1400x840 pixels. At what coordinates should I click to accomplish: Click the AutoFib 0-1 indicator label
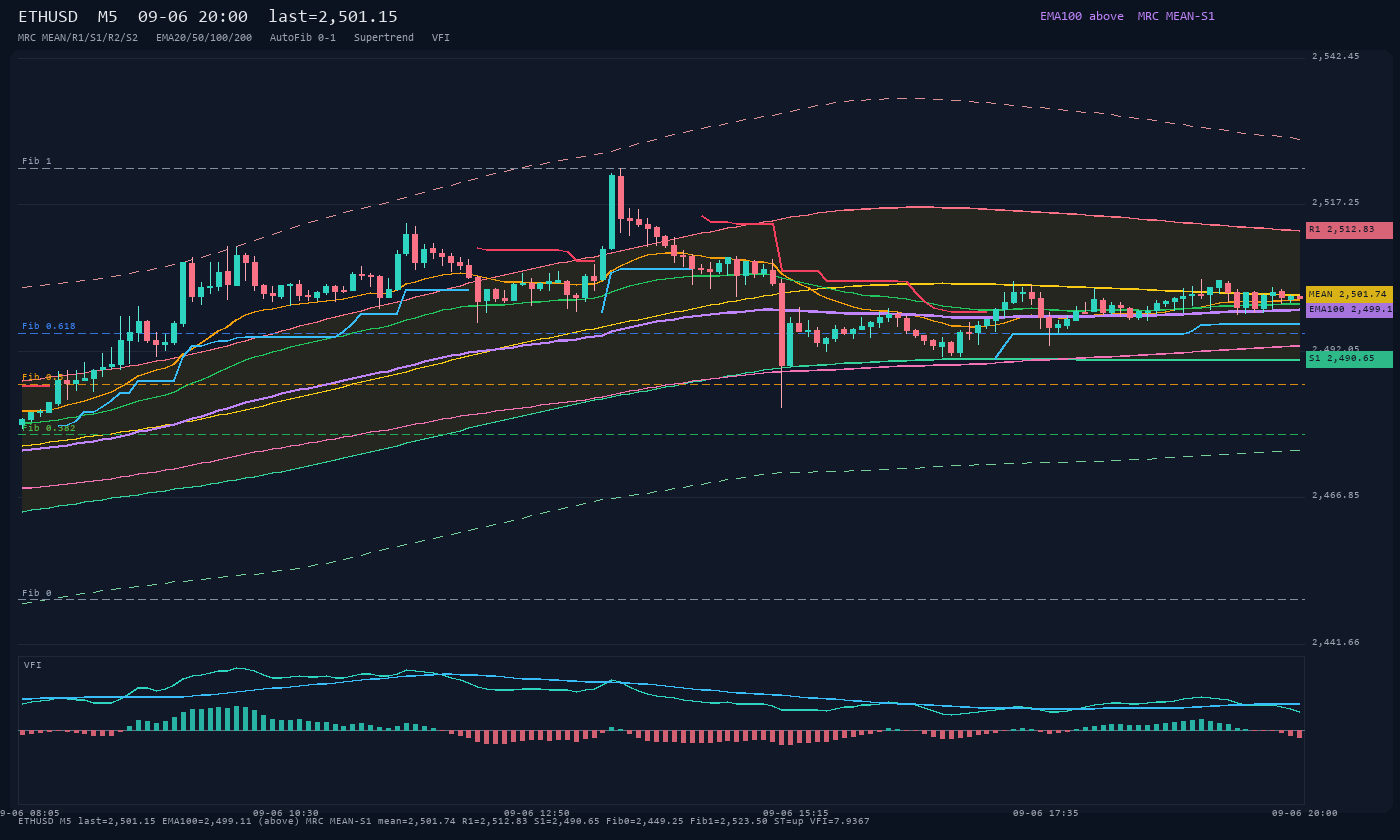303,37
